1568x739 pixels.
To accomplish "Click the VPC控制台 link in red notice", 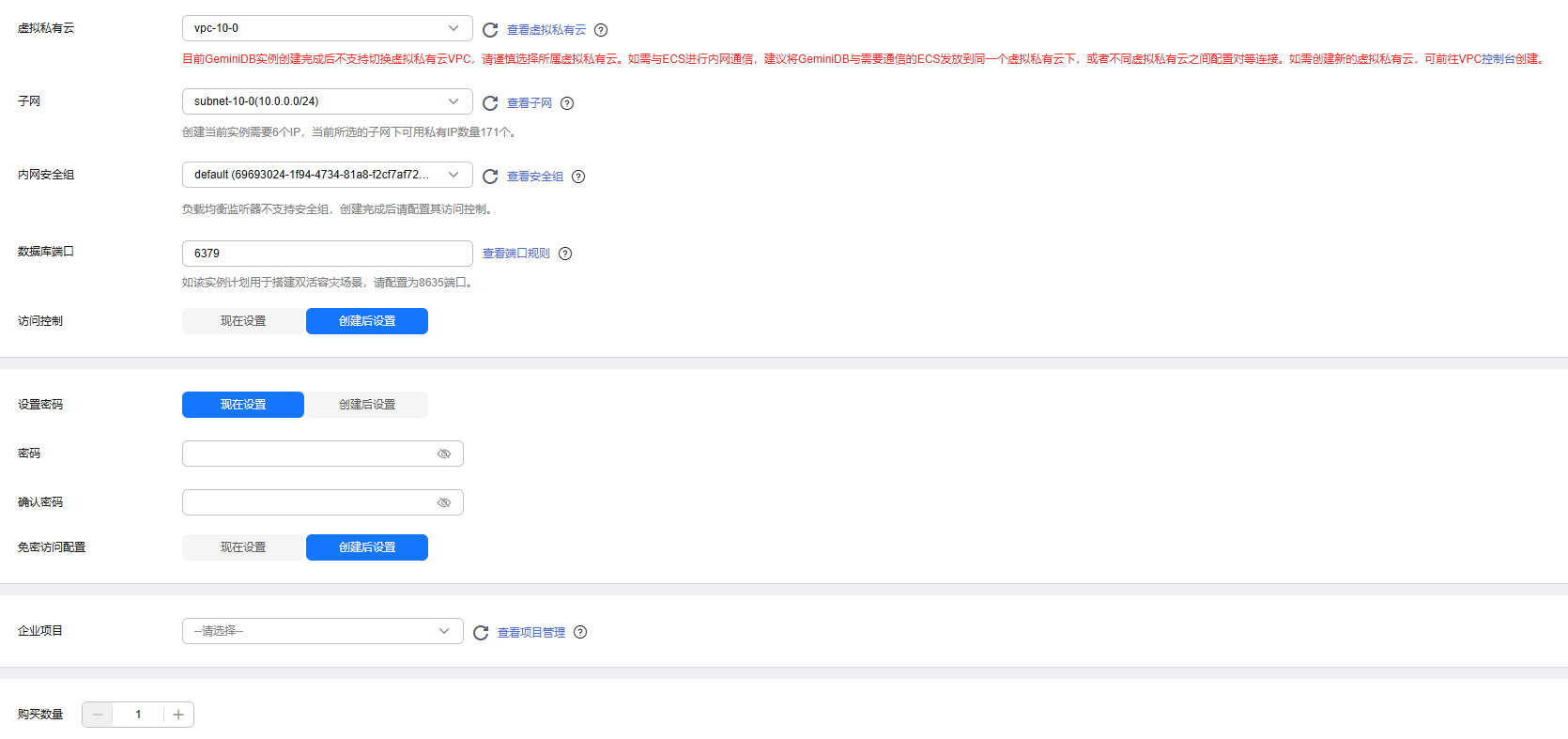I will tap(1498, 59).
